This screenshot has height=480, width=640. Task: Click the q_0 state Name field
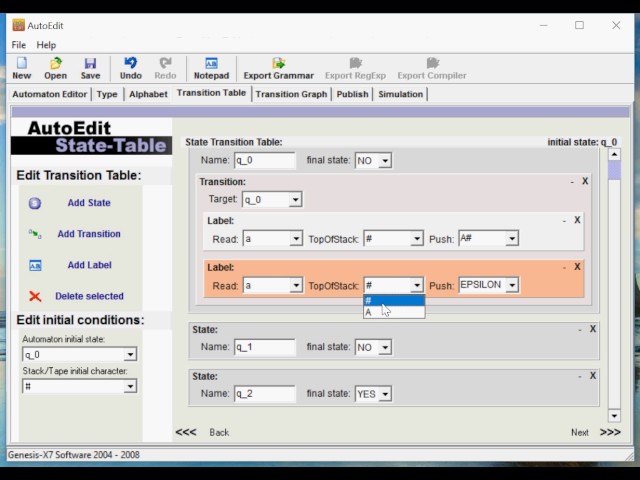pyautogui.click(x=264, y=161)
